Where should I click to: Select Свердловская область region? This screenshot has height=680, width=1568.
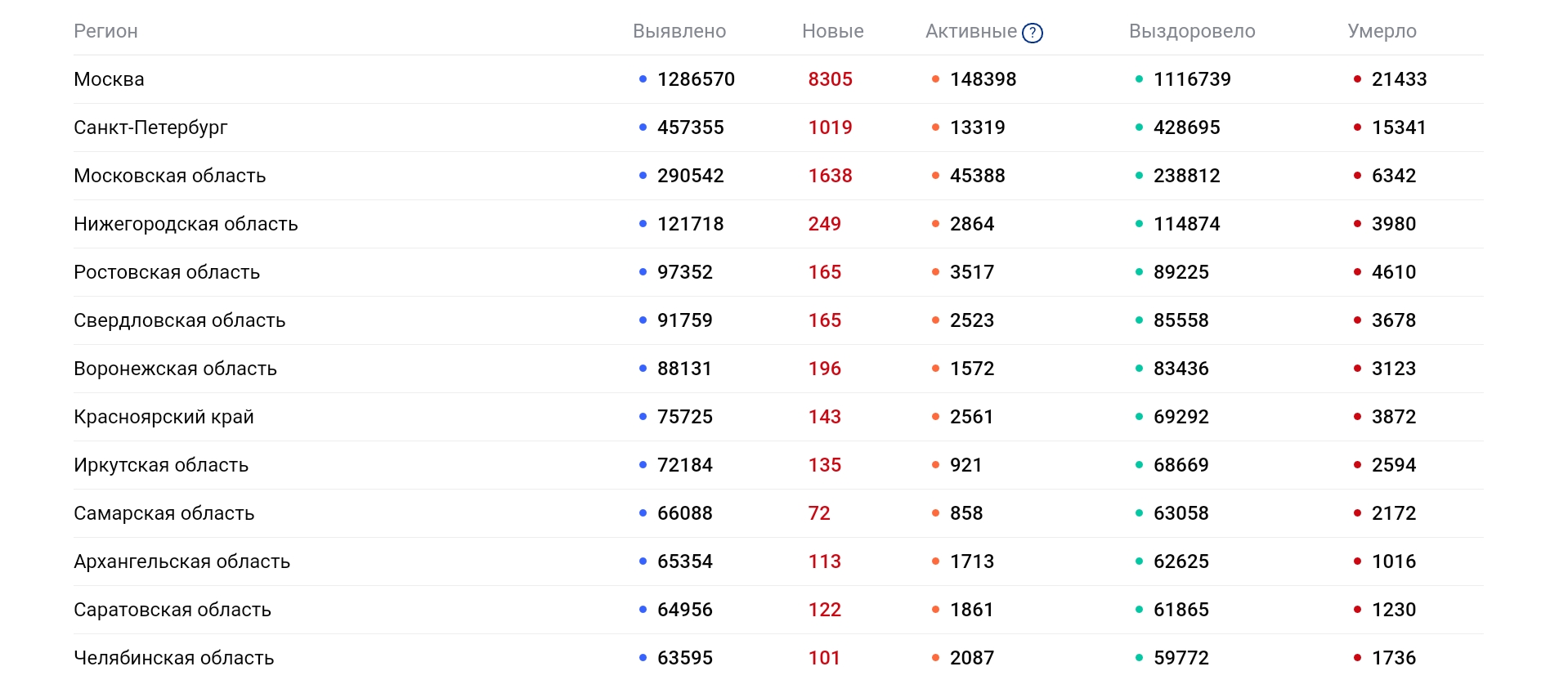(x=179, y=320)
